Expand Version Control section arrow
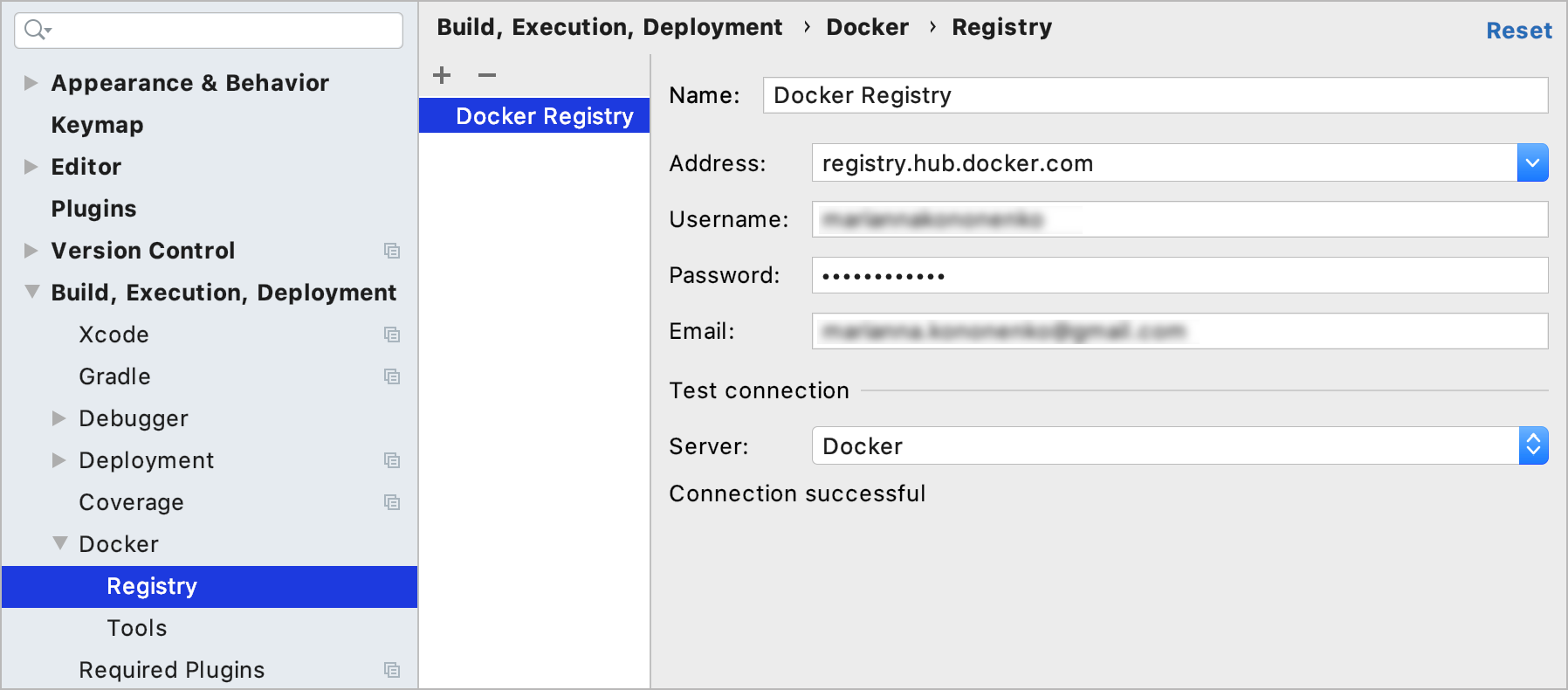Viewport: 1568px width, 690px height. [x=31, y=251]
